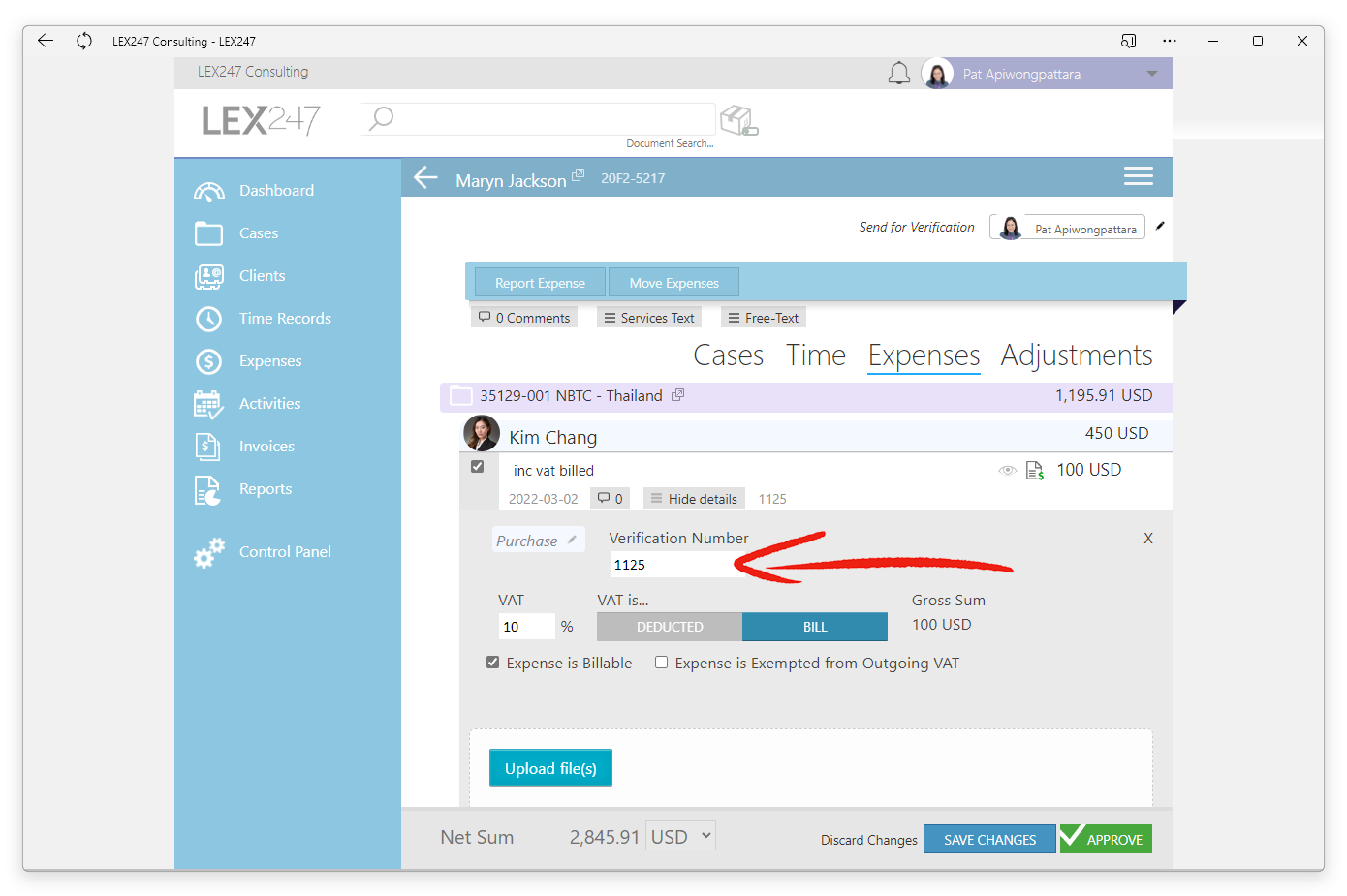The height and width of the screenshot is (896, 1347).
Task: Click the cast/share icon in title bar
Action: click(1128, 41)
